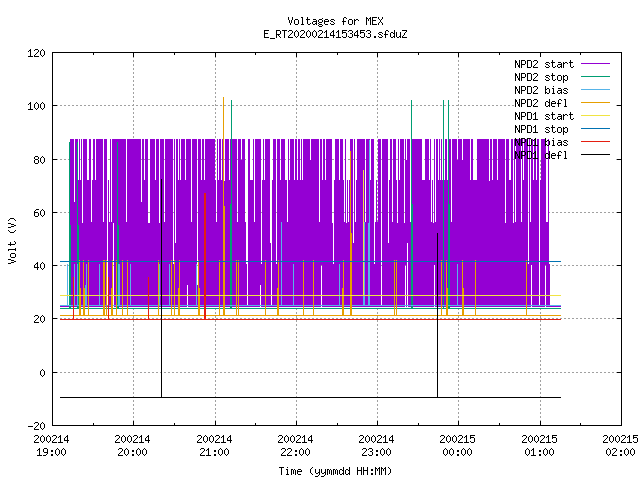The image size is (640, 480).
Task: Select the 'NPD2 start' legend label
Action: 544,64
